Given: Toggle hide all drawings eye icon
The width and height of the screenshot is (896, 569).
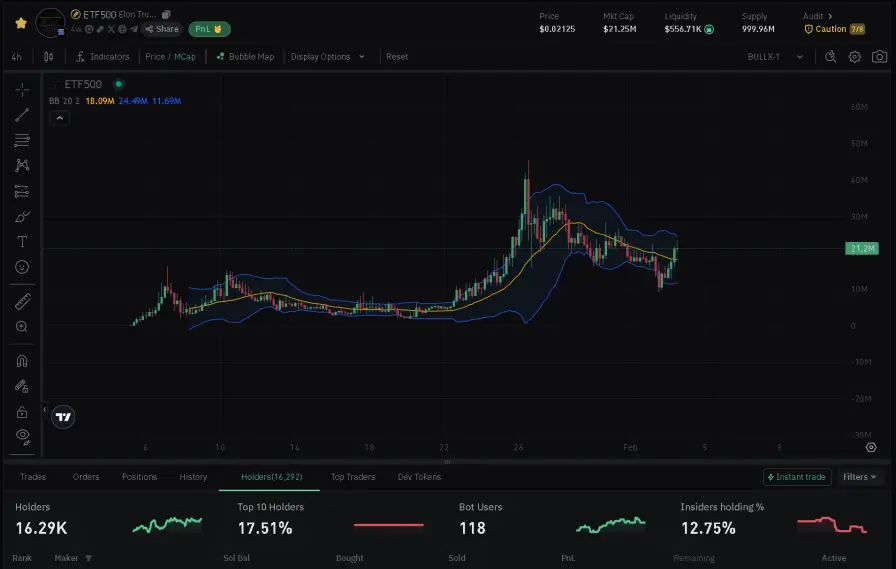Looking at the screenshot, I should (x=22, y=436).
